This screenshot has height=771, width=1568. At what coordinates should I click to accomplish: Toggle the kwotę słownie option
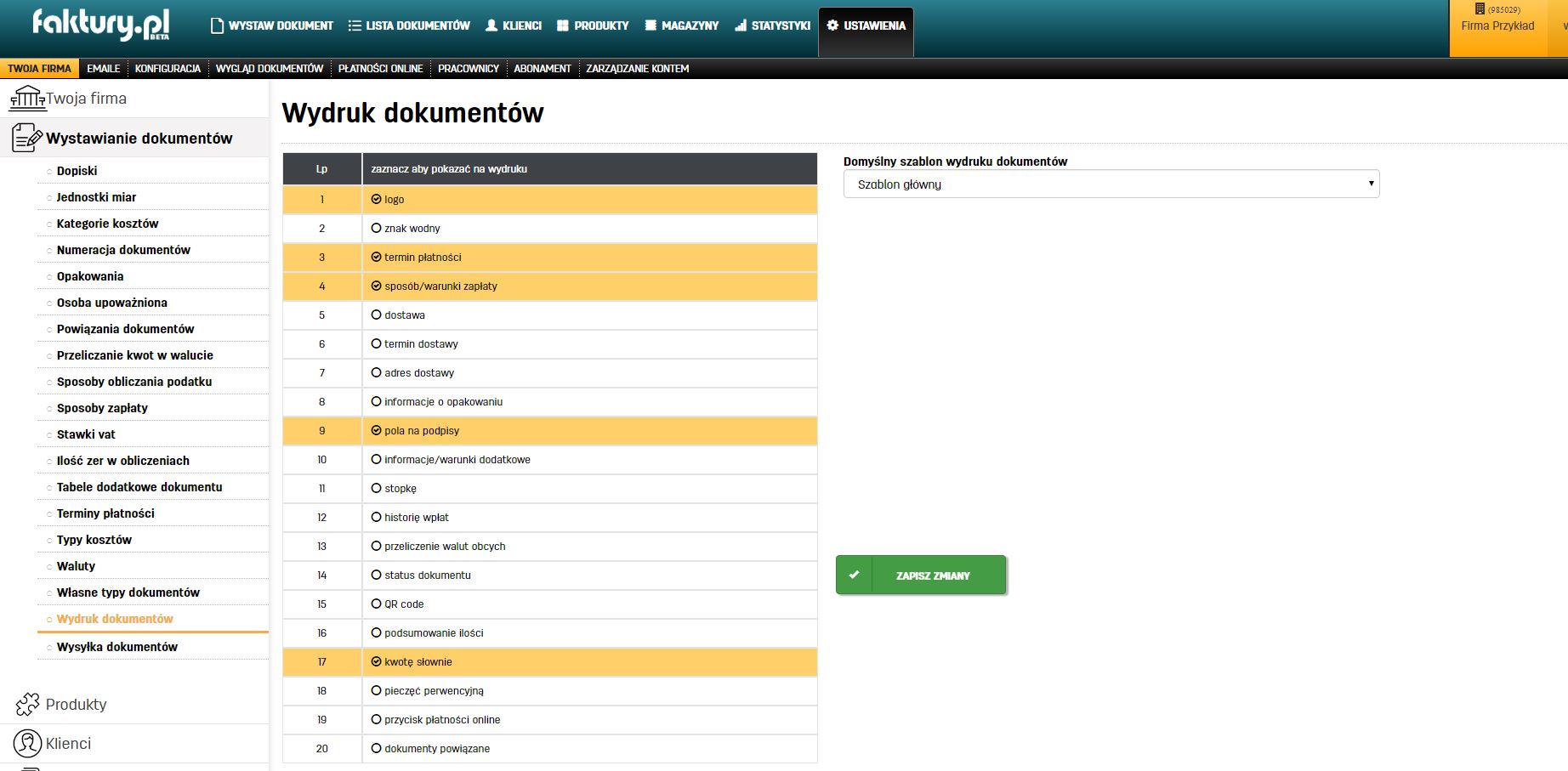click(x=376, y=661)
